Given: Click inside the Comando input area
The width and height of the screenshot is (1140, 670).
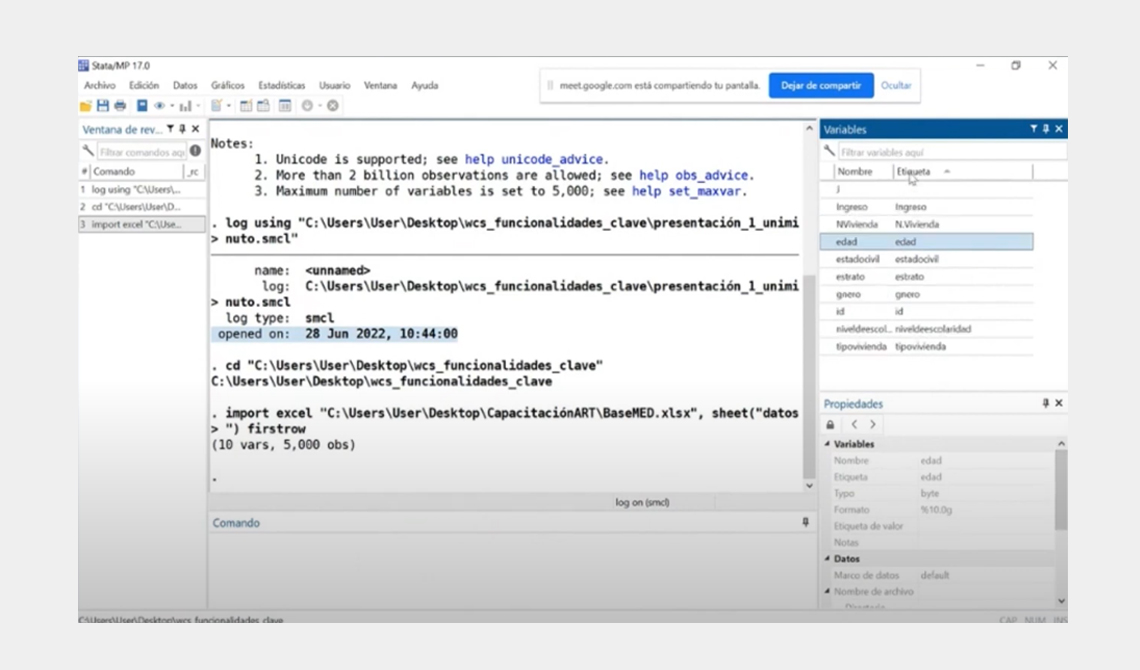Looking at the screenshot, I should pos(512,569).
